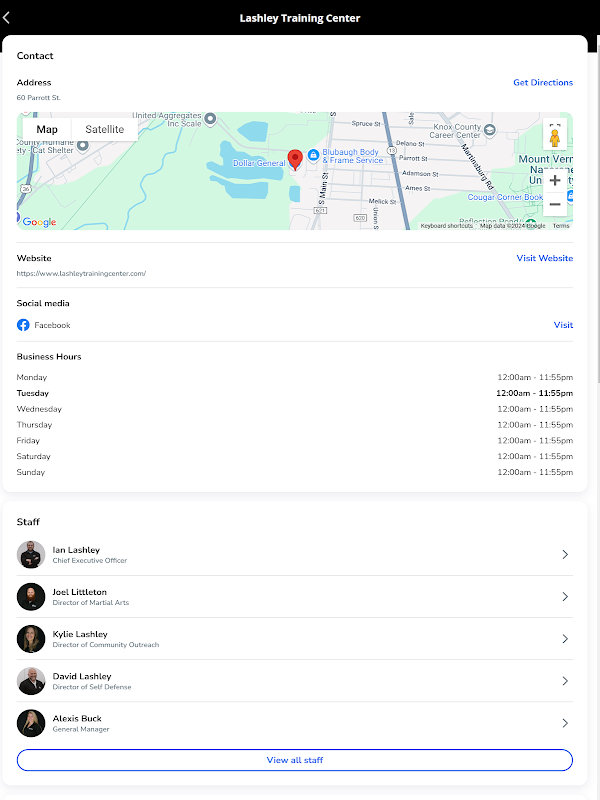Click Tuesday business hours row
Image resolution: width=600 pixels, height=800 pixels.
point(295,393)
